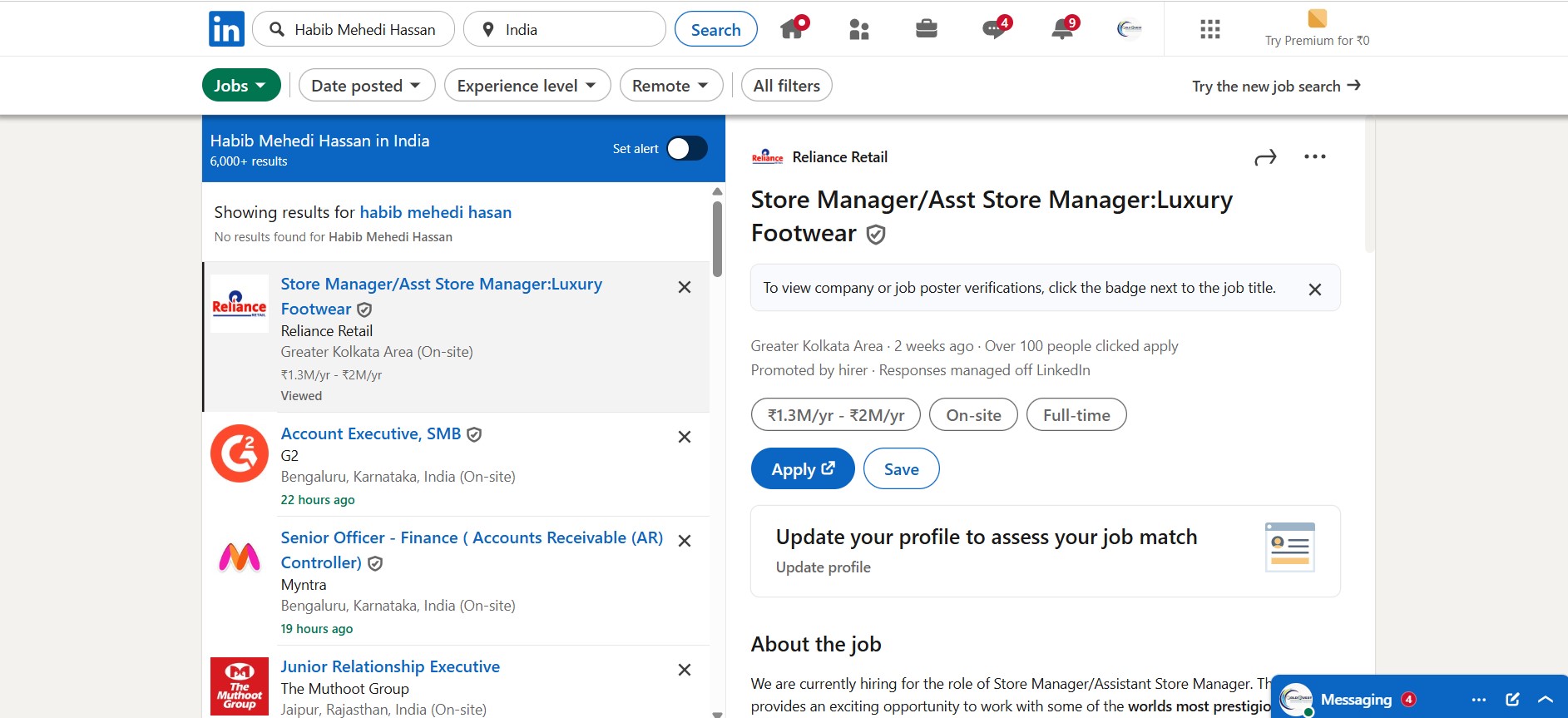Image resolution: width=1568 pixels, height=718 pixels.
Task: Save the Store Manager job
Action: pyautogui.click(x=901, y=469)
